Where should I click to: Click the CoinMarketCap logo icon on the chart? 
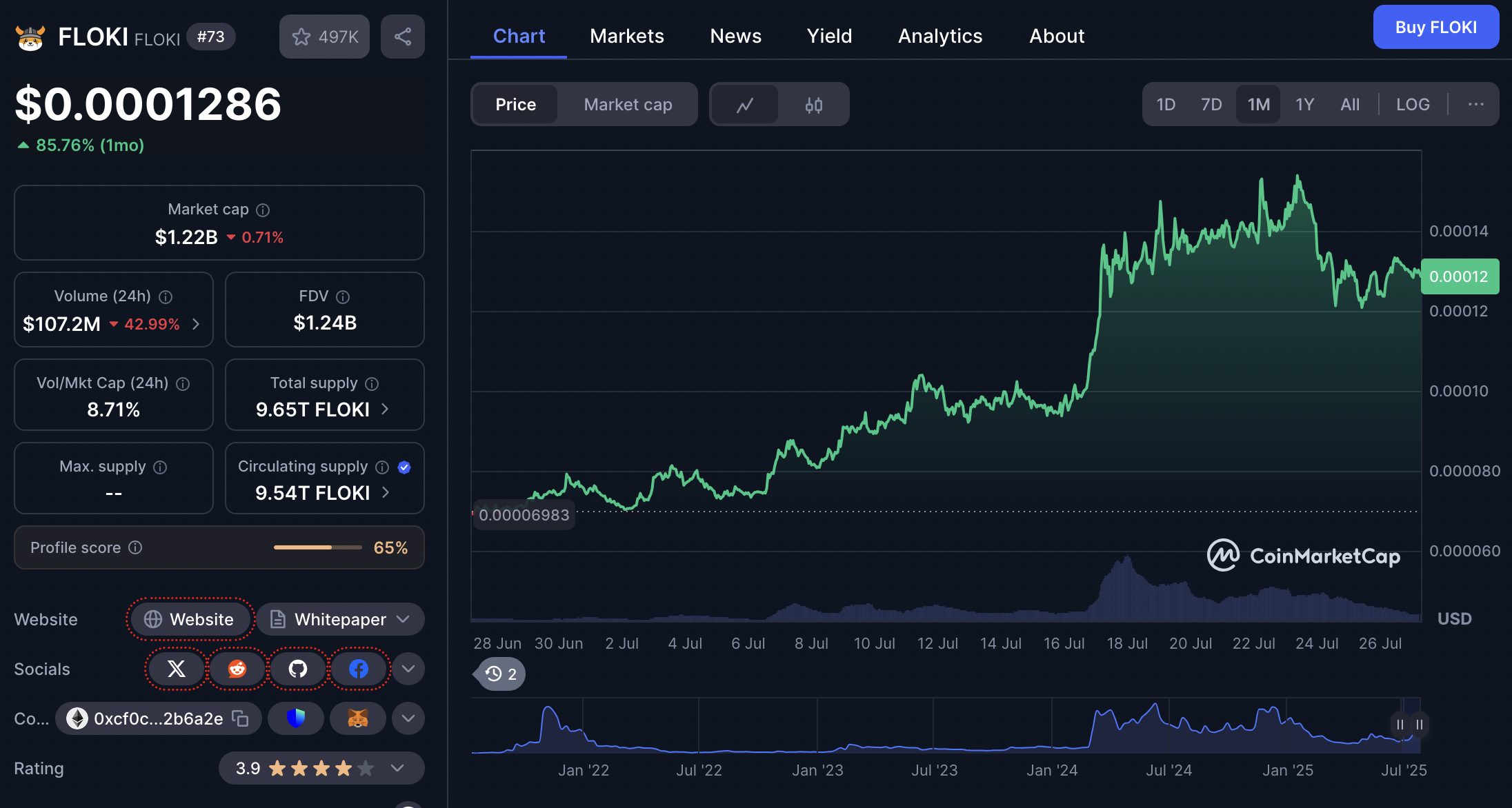pyautogui.click(x=1223, y=555)
